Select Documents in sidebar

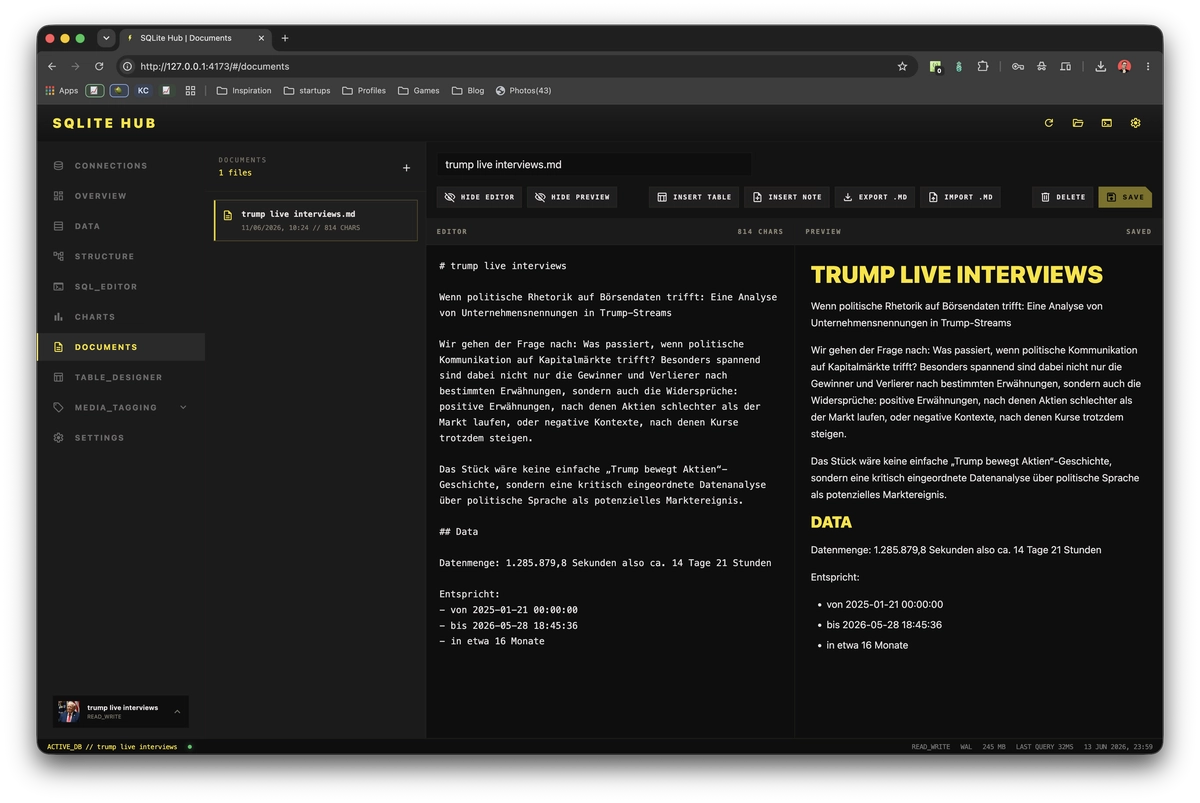coord(121,347)
